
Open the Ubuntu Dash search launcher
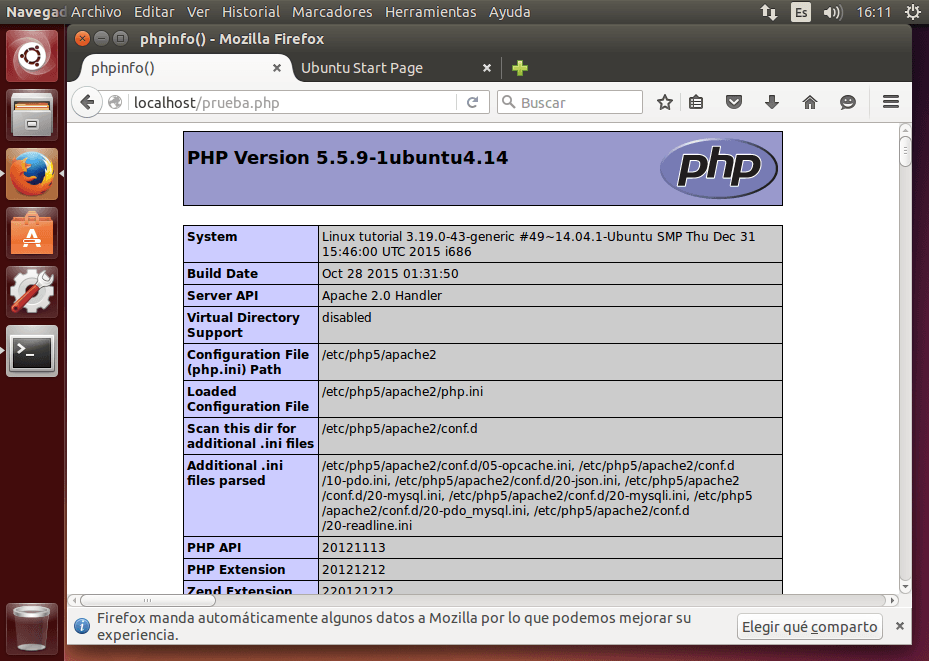(x=32, y=56)
